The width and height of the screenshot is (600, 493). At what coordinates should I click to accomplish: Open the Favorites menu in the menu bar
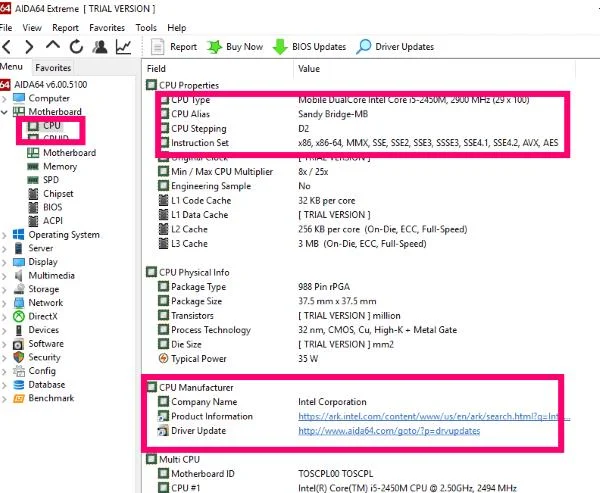107,28
